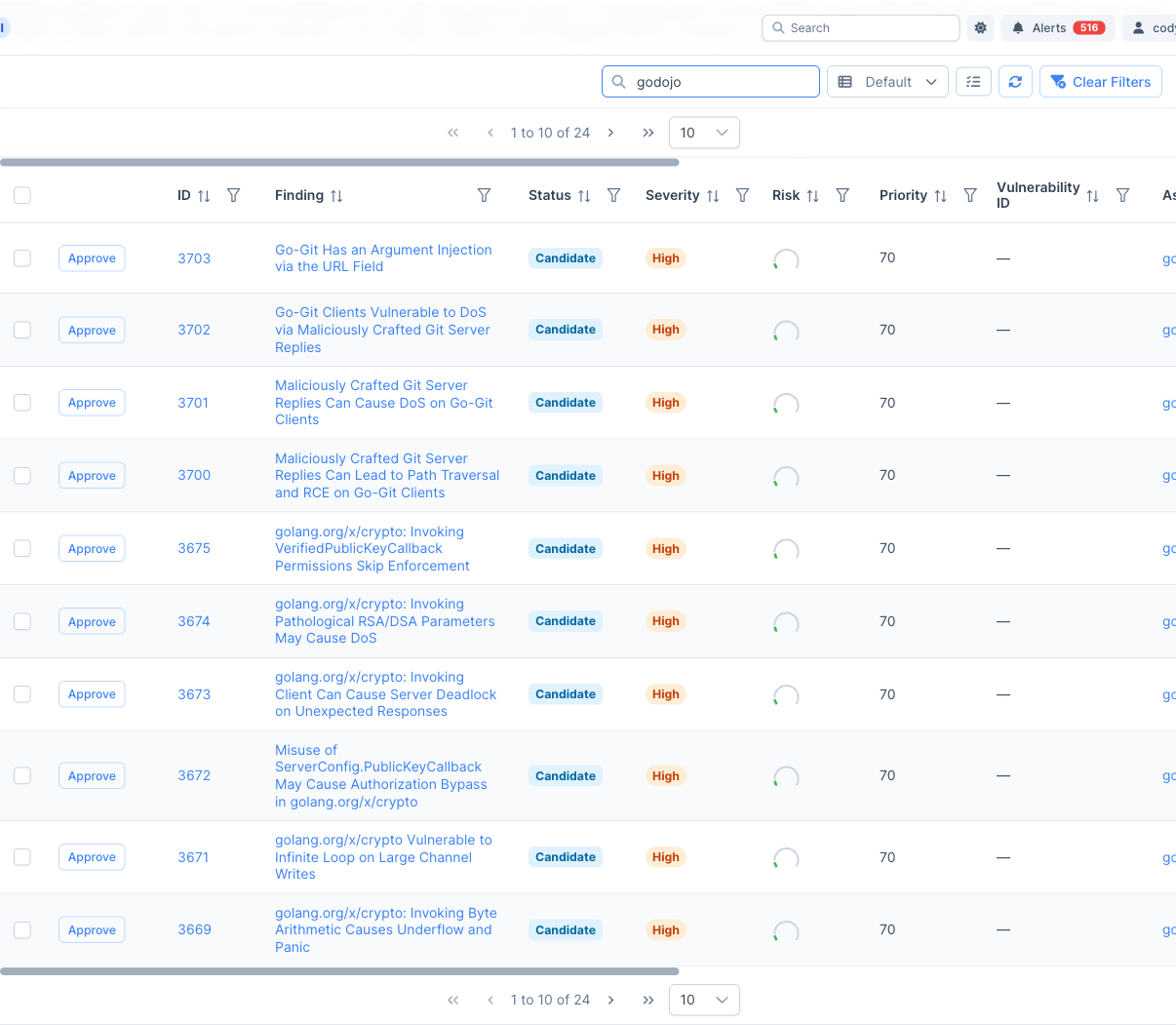
Task: Click Clear Filters button
Action: point(1101,82)
